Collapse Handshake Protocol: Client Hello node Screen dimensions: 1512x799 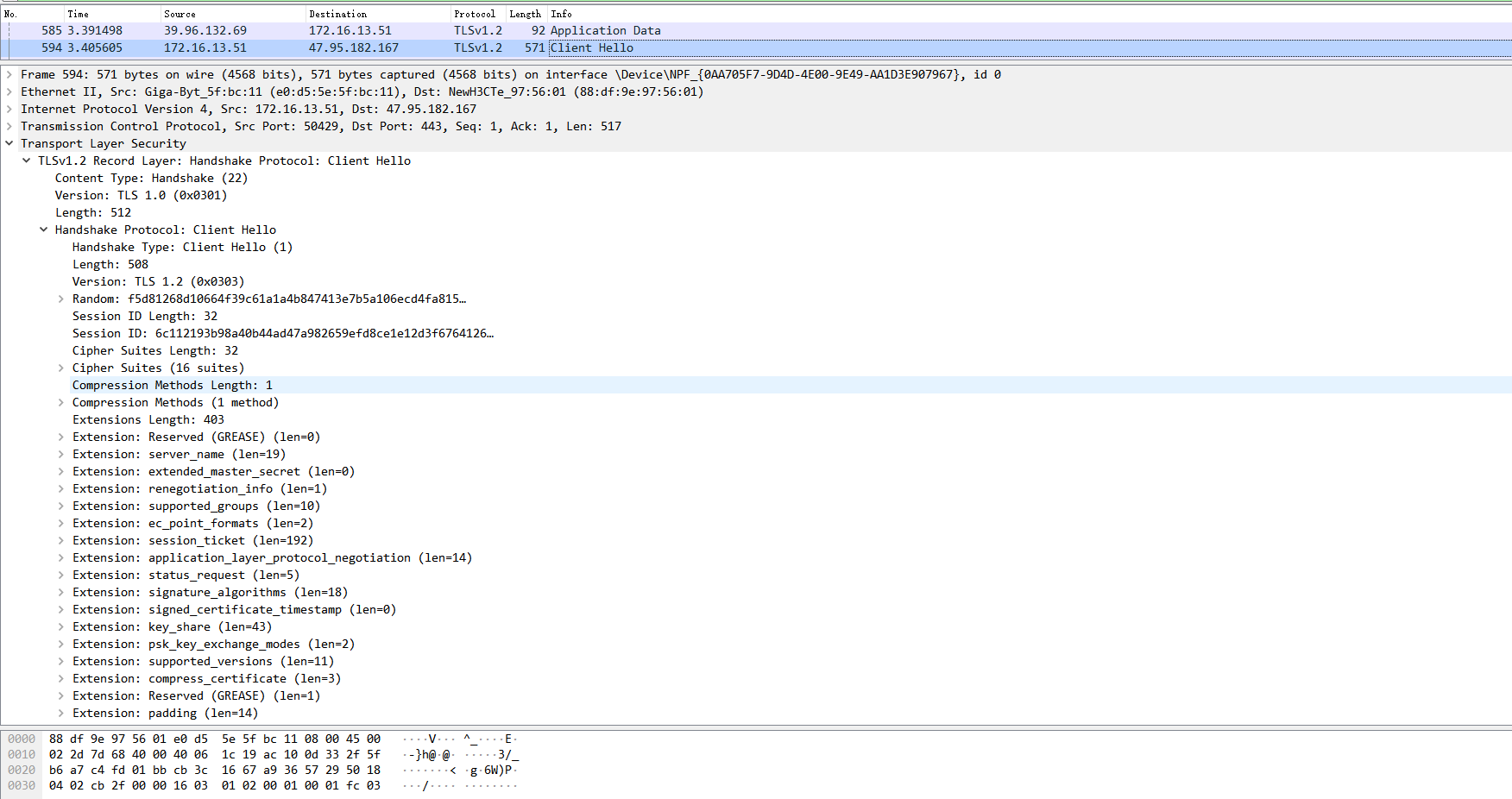44,230
